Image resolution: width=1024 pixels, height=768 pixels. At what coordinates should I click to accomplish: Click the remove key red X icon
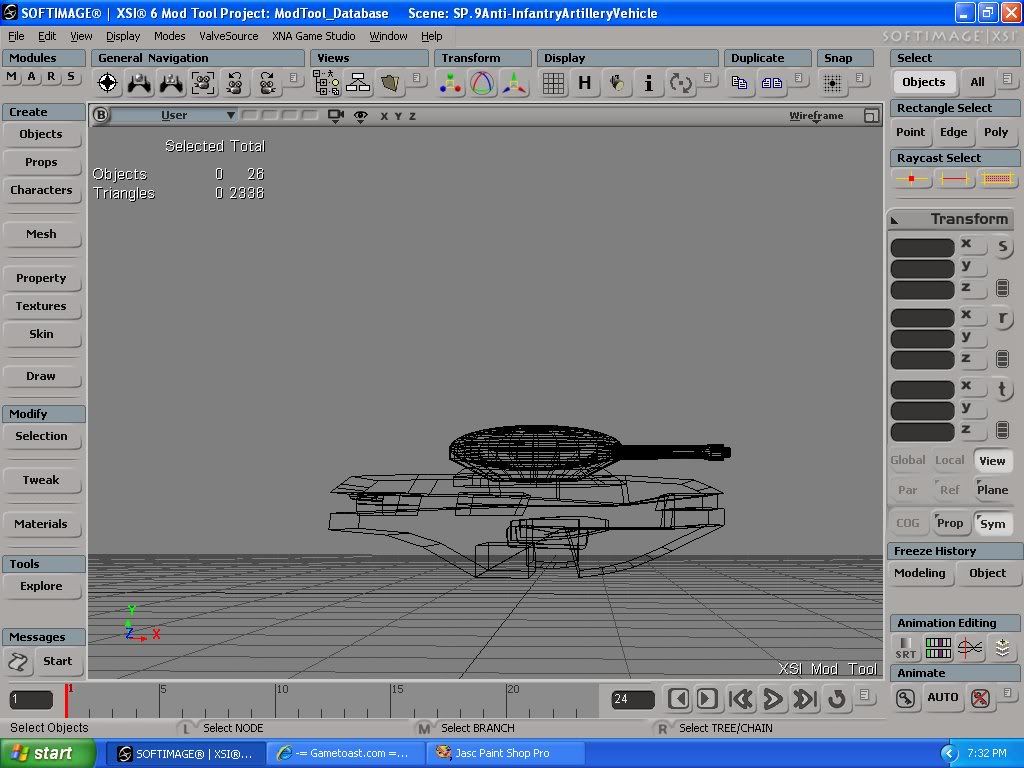tap(980, 698)
